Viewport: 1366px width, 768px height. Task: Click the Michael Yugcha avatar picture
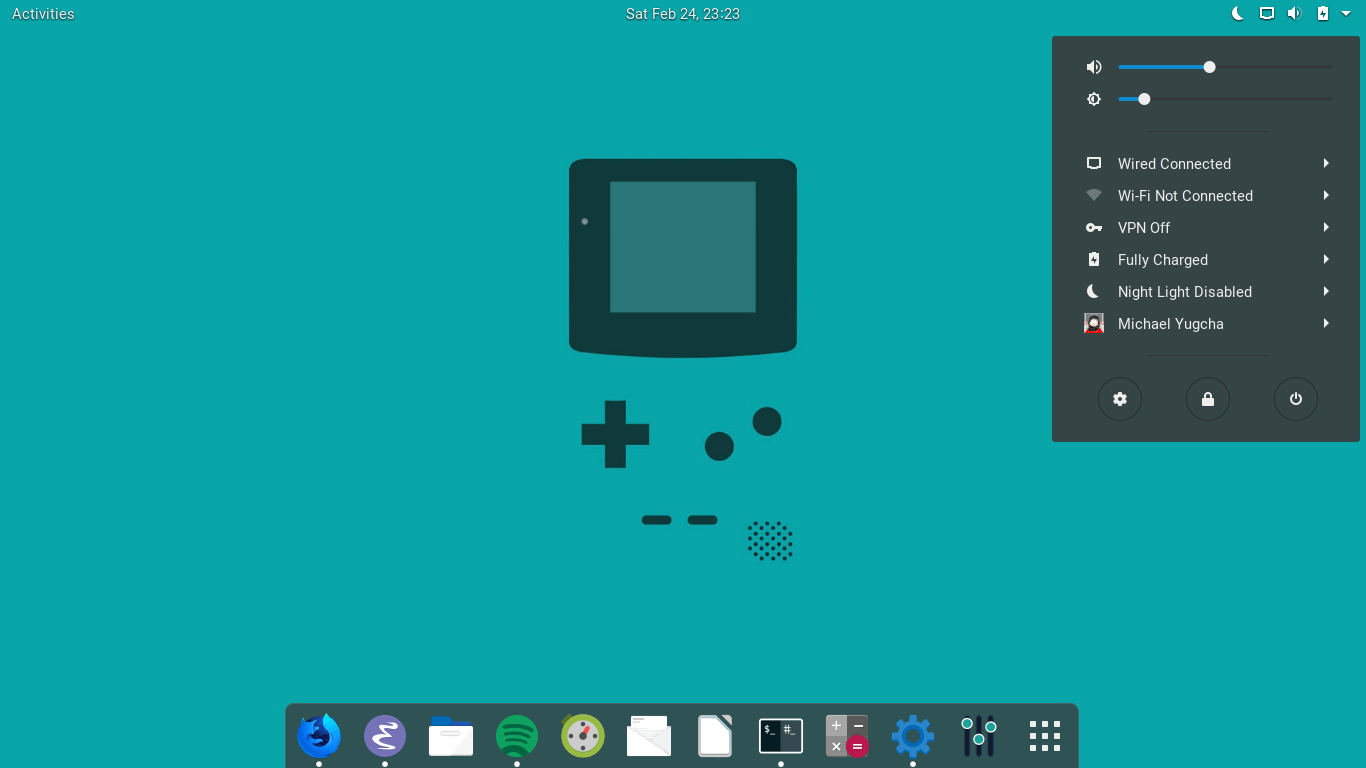pyautogui.click(x=1094, y=323)
